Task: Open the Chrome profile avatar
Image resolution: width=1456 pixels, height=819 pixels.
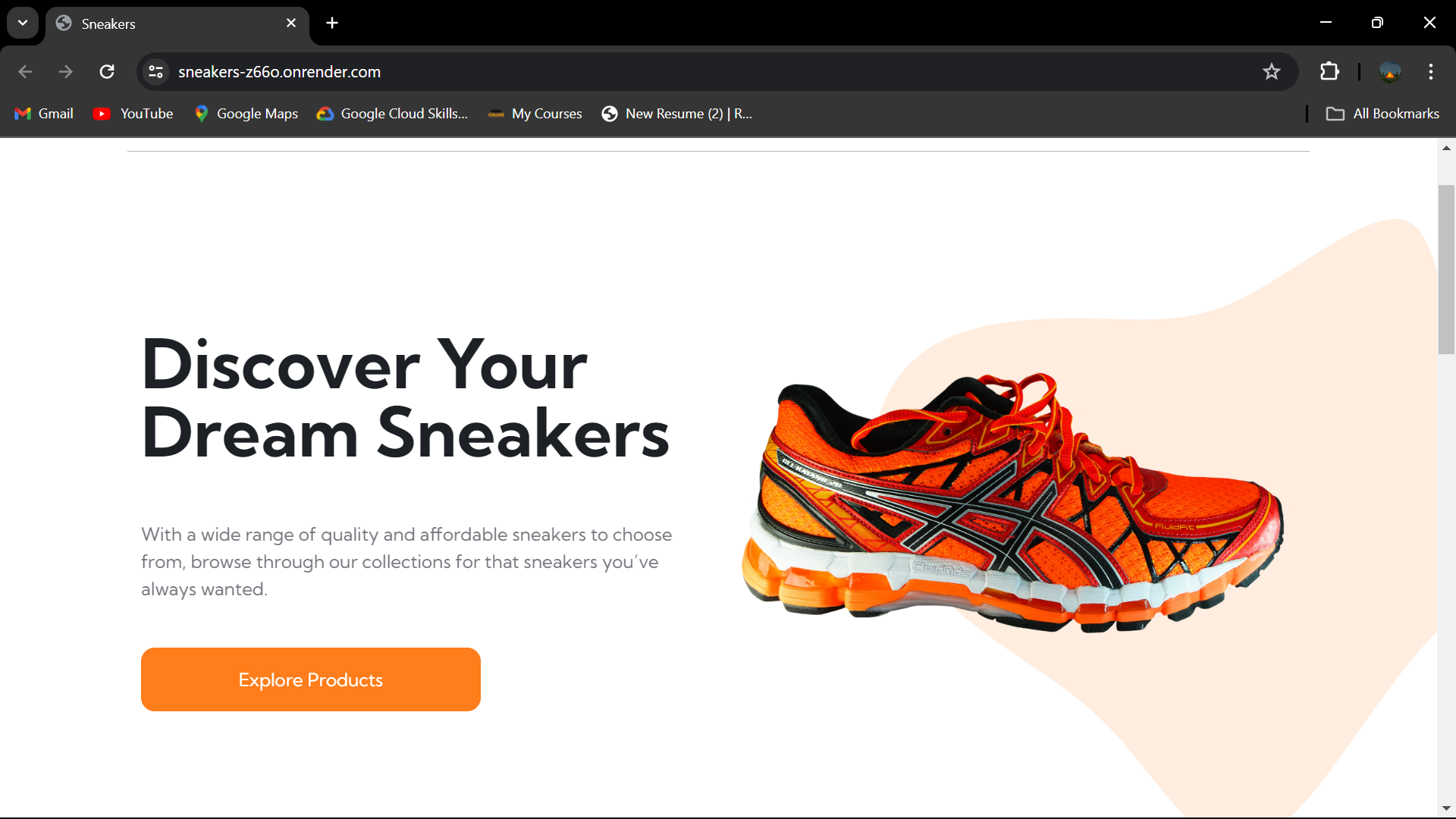Action: click(x=1390, y=71)
